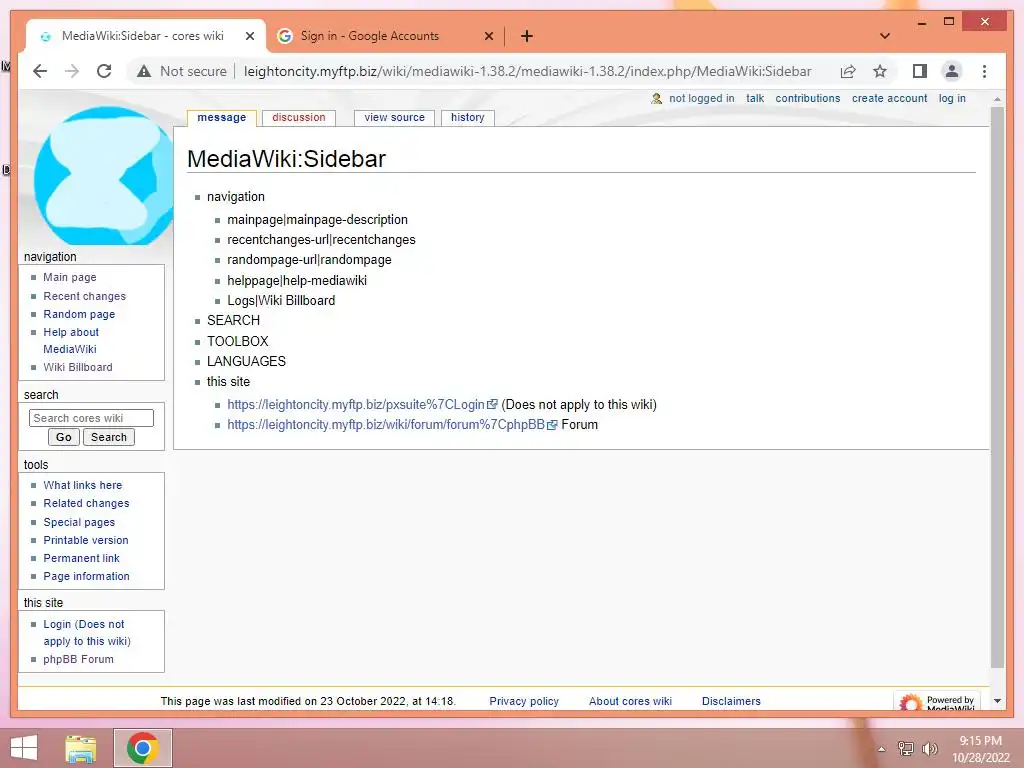The image size is (1024, 768).
Task: Click the MediaWiki:Sidebar page heading
Action: [x=286, y=159]
